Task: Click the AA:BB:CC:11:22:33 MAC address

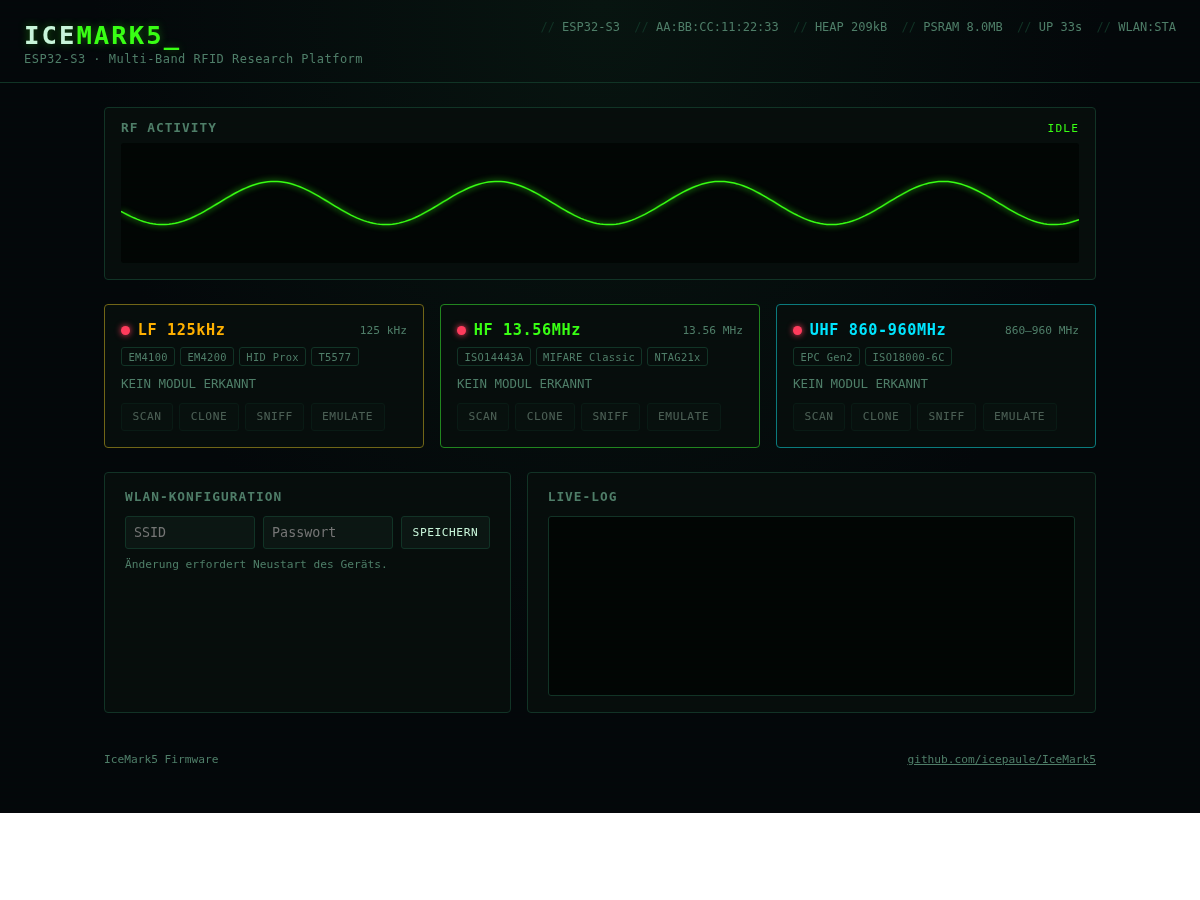Action: pos(717,27)
